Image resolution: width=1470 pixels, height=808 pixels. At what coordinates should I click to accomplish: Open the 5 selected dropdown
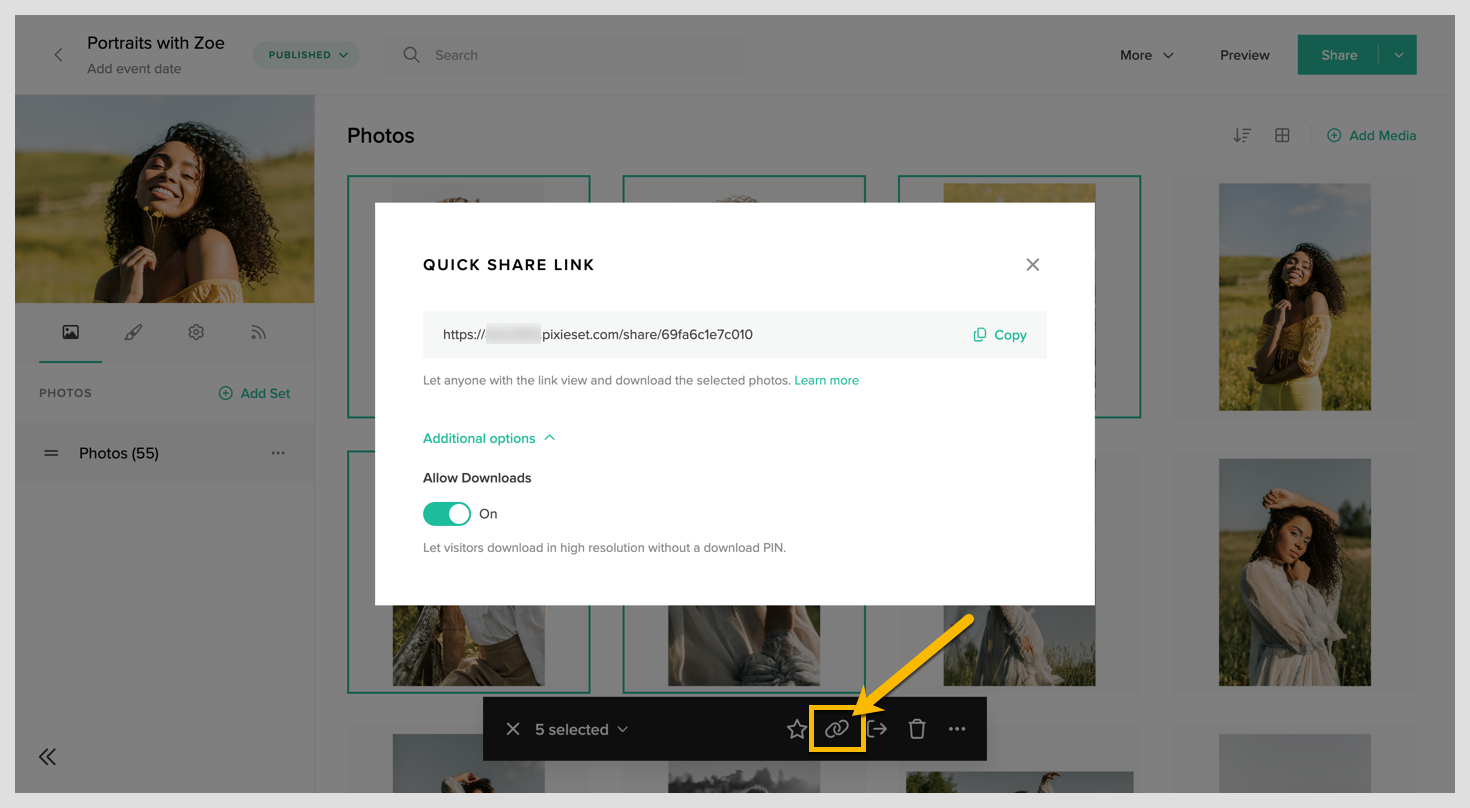click(581, 729)
